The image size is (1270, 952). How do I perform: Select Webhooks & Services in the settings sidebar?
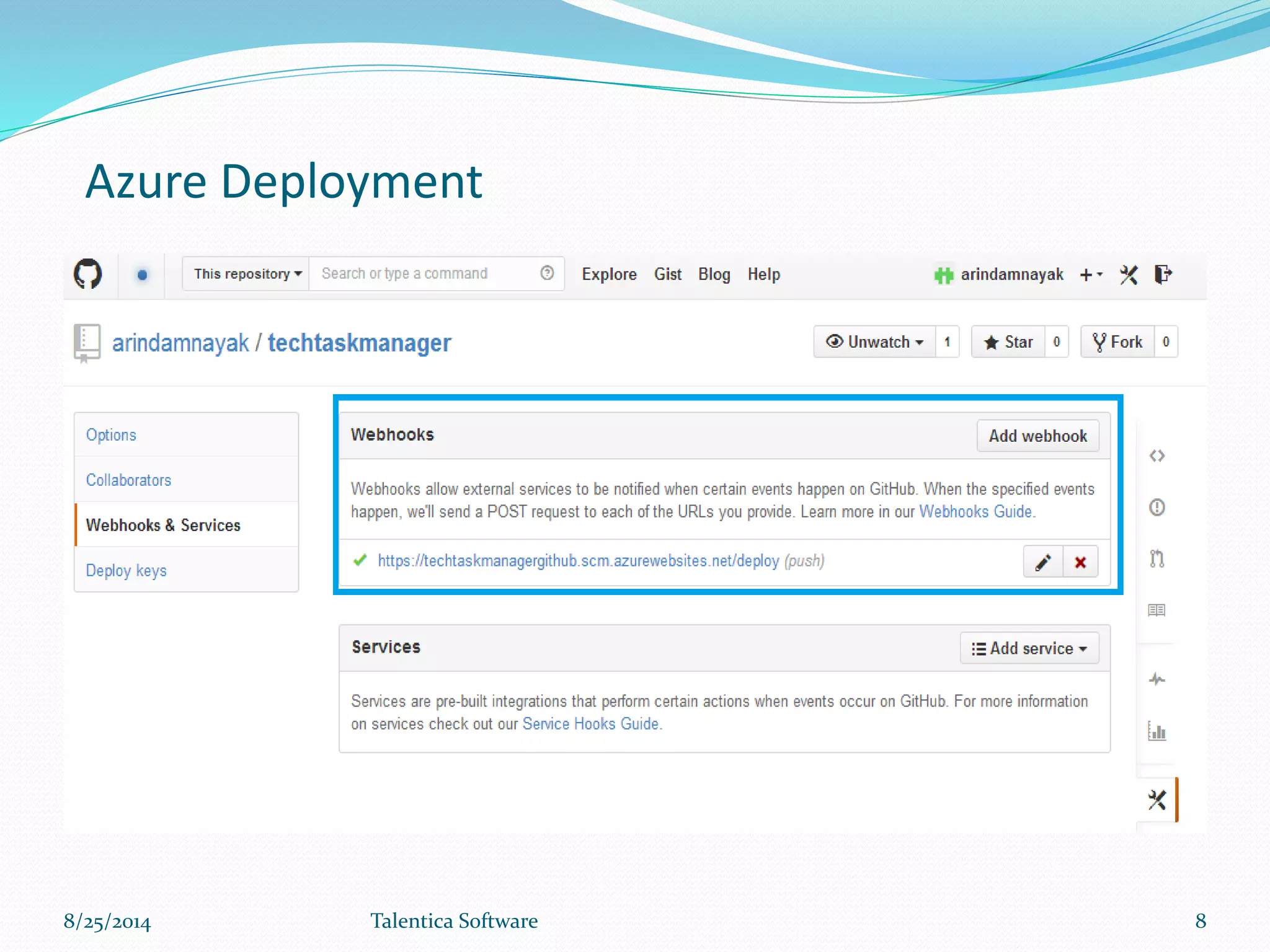pos(186,525)
